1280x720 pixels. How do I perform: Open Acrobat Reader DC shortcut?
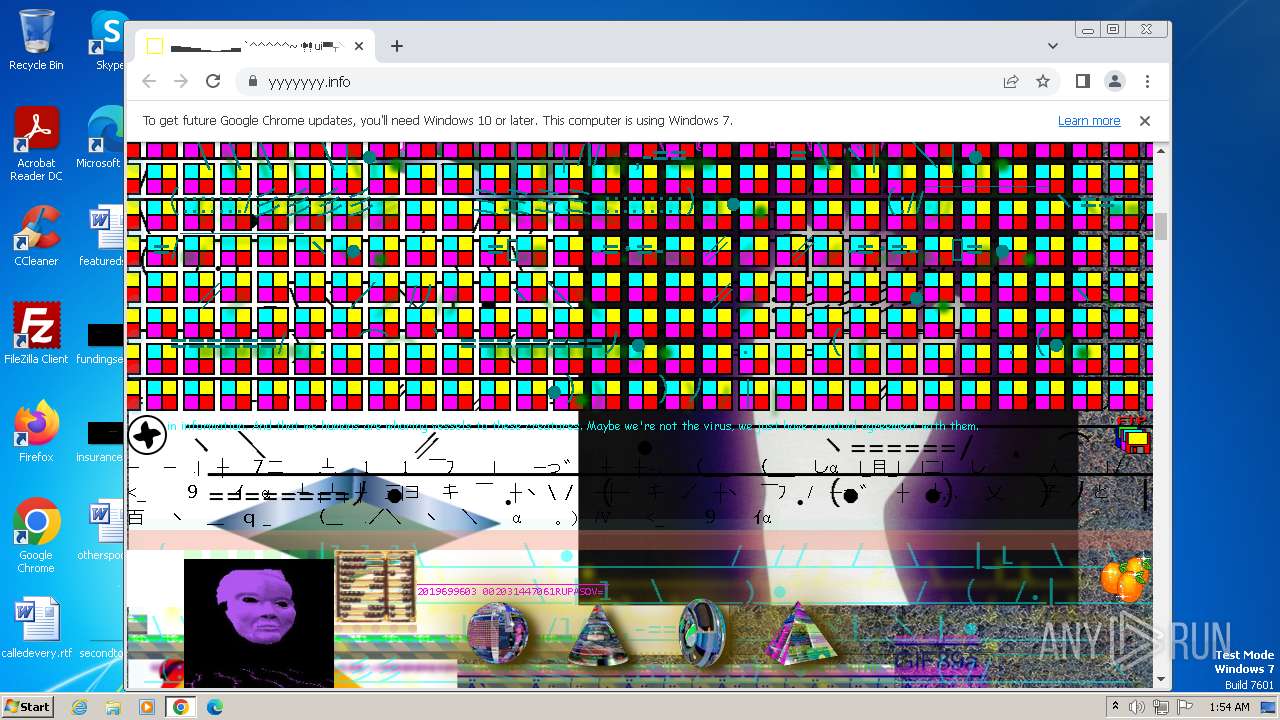36,145
